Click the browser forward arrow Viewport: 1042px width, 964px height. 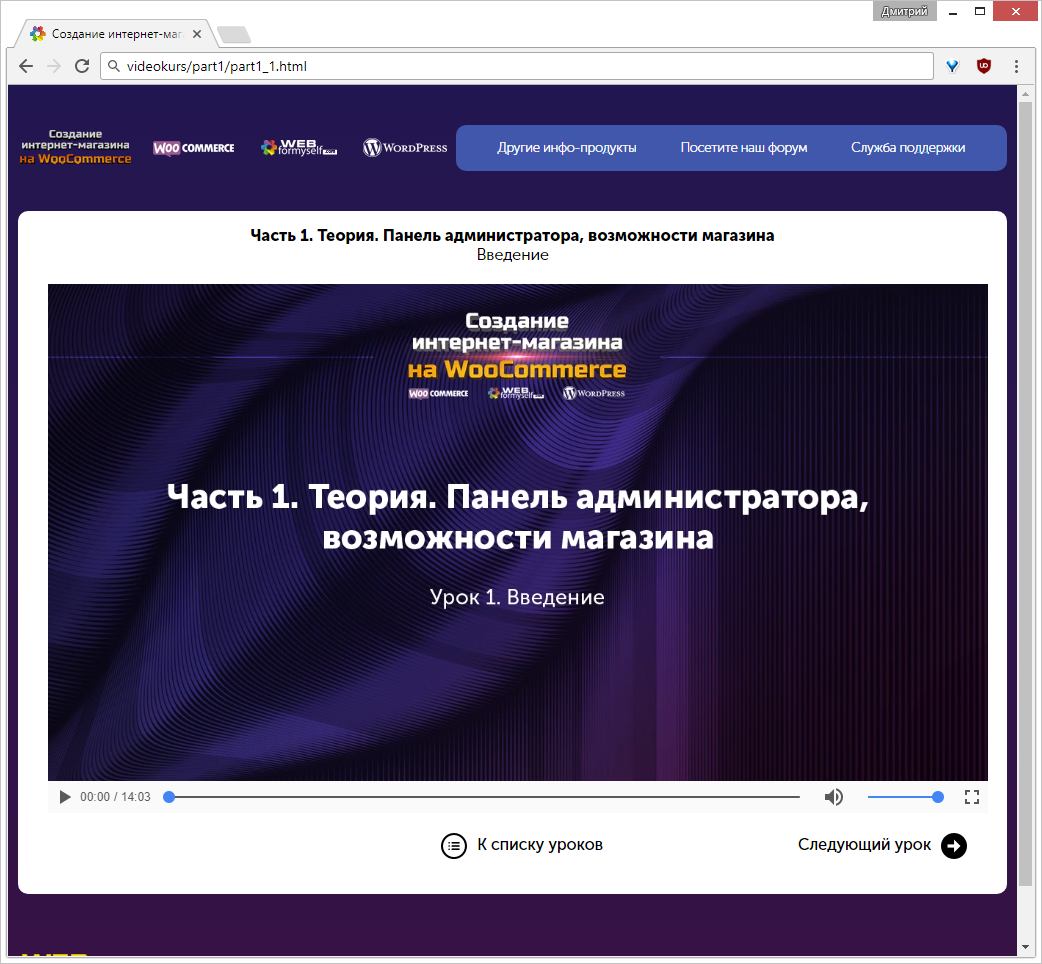[x=54, y=66]
